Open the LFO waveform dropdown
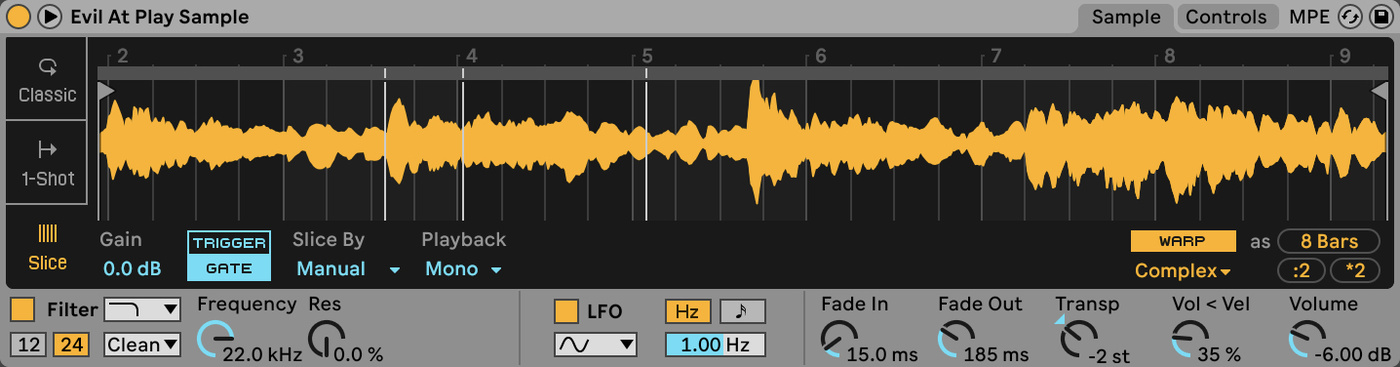Viewport: 1400px width, 367px height. point(595,344)
